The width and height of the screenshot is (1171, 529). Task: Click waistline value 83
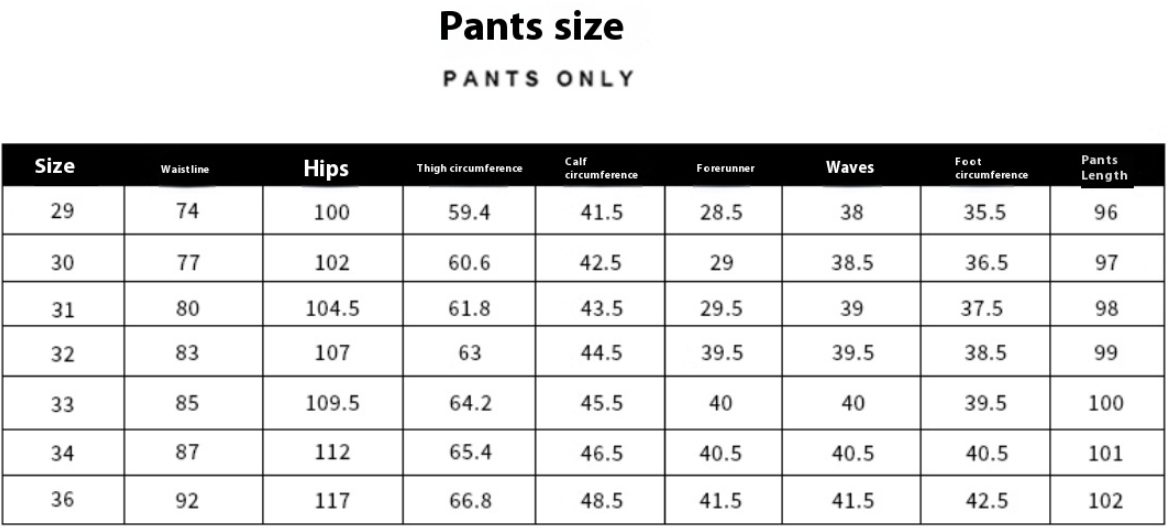(188, 352)
